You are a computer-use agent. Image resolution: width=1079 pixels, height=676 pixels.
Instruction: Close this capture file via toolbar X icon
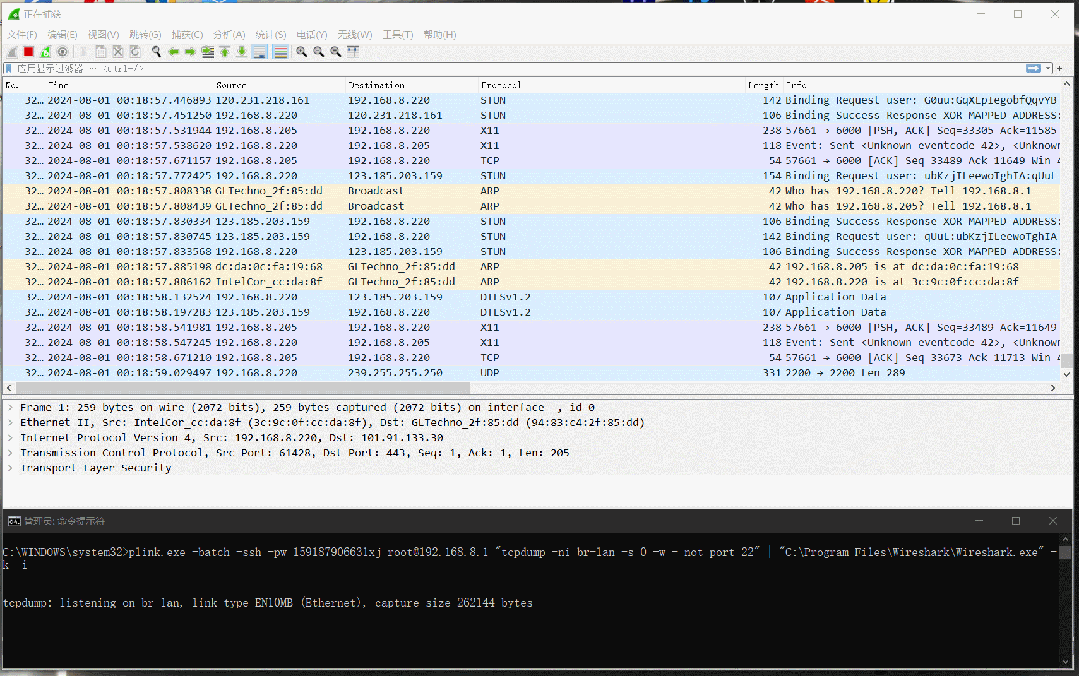click(118, 52)
